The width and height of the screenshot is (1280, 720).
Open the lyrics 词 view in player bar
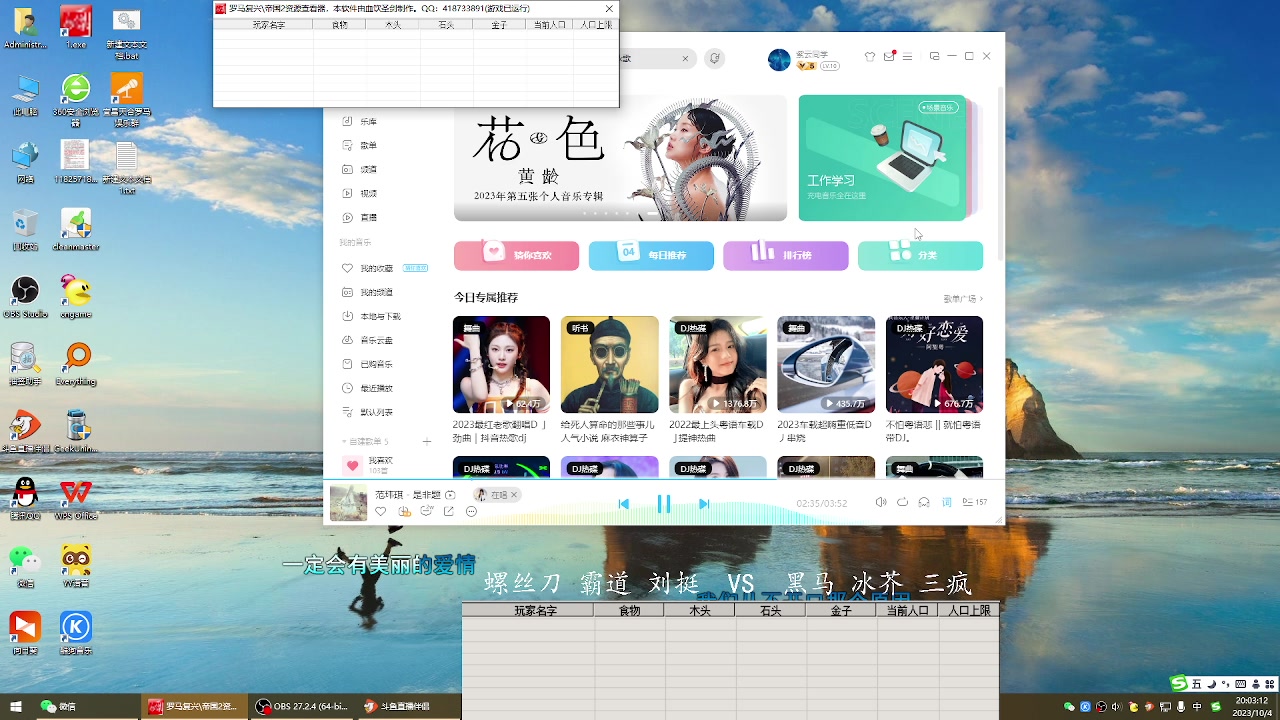[x=945, y=502]
